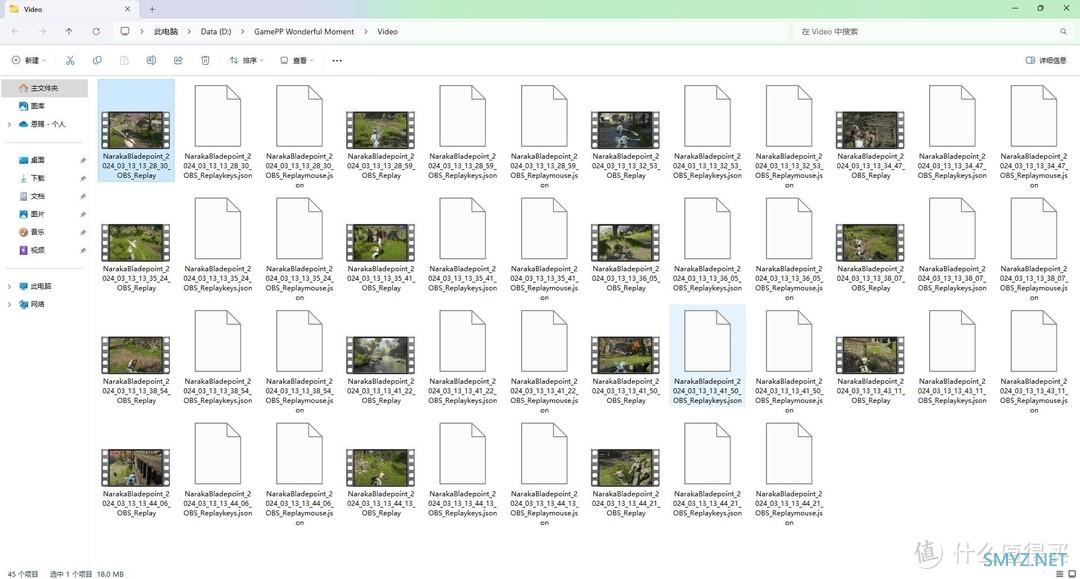This screenshot has height=579, width=1080.
Task: Switch to large thumbnails view in the status bar
Action: coord(1072,573)
